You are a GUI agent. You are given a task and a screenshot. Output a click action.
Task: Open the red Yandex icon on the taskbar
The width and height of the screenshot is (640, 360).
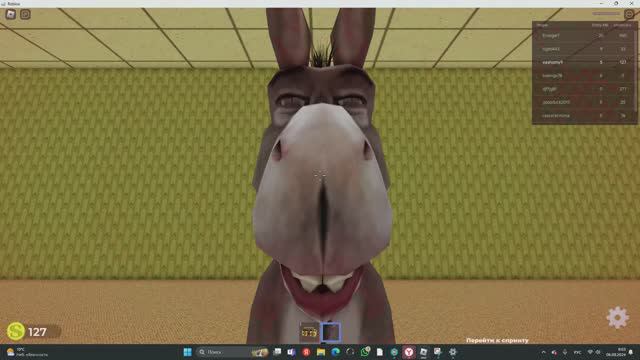(x=306, y=352)
